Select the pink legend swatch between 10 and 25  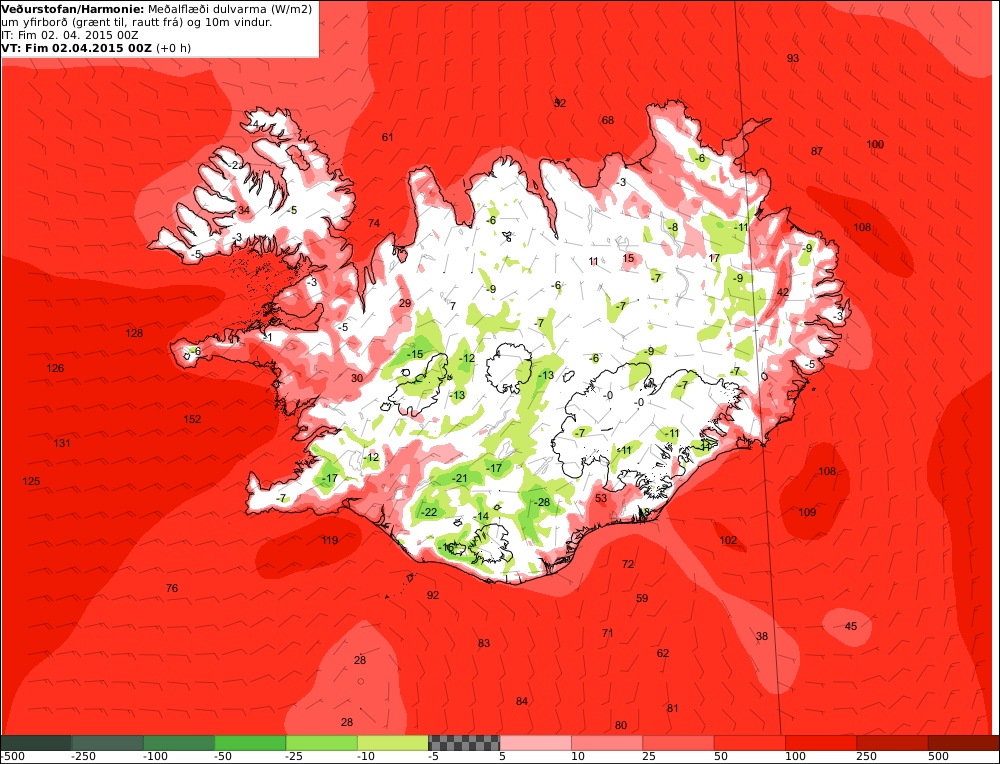pos(607,742)
